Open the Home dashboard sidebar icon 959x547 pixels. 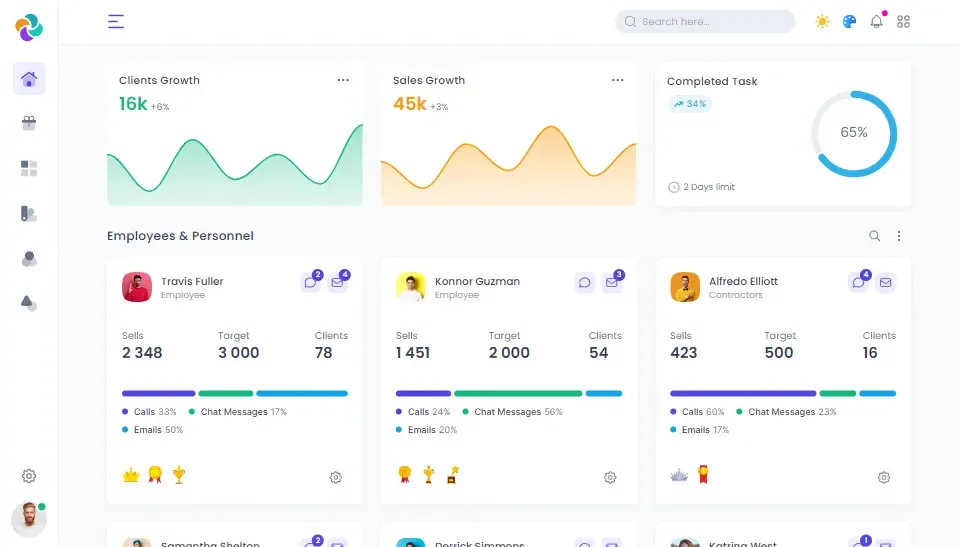click(x=29, y=78)
